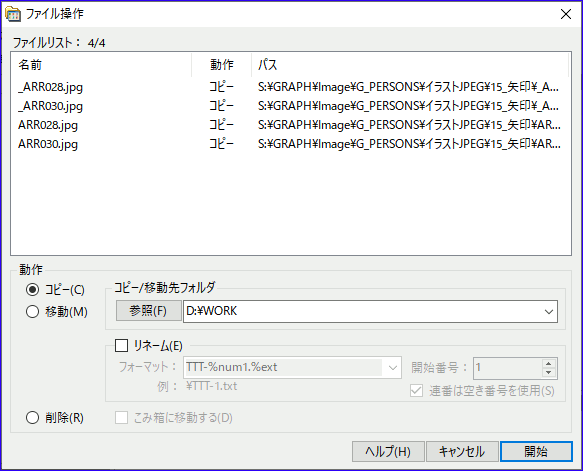Click the 参照(F) browse button
583x471 pixels.
(x=148, y=311)
